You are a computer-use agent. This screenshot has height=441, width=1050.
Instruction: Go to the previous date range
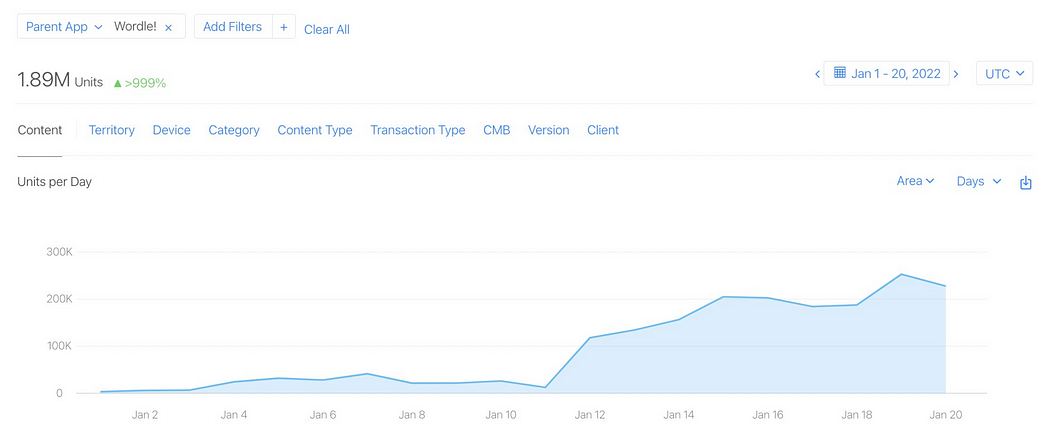pos(817,74)
